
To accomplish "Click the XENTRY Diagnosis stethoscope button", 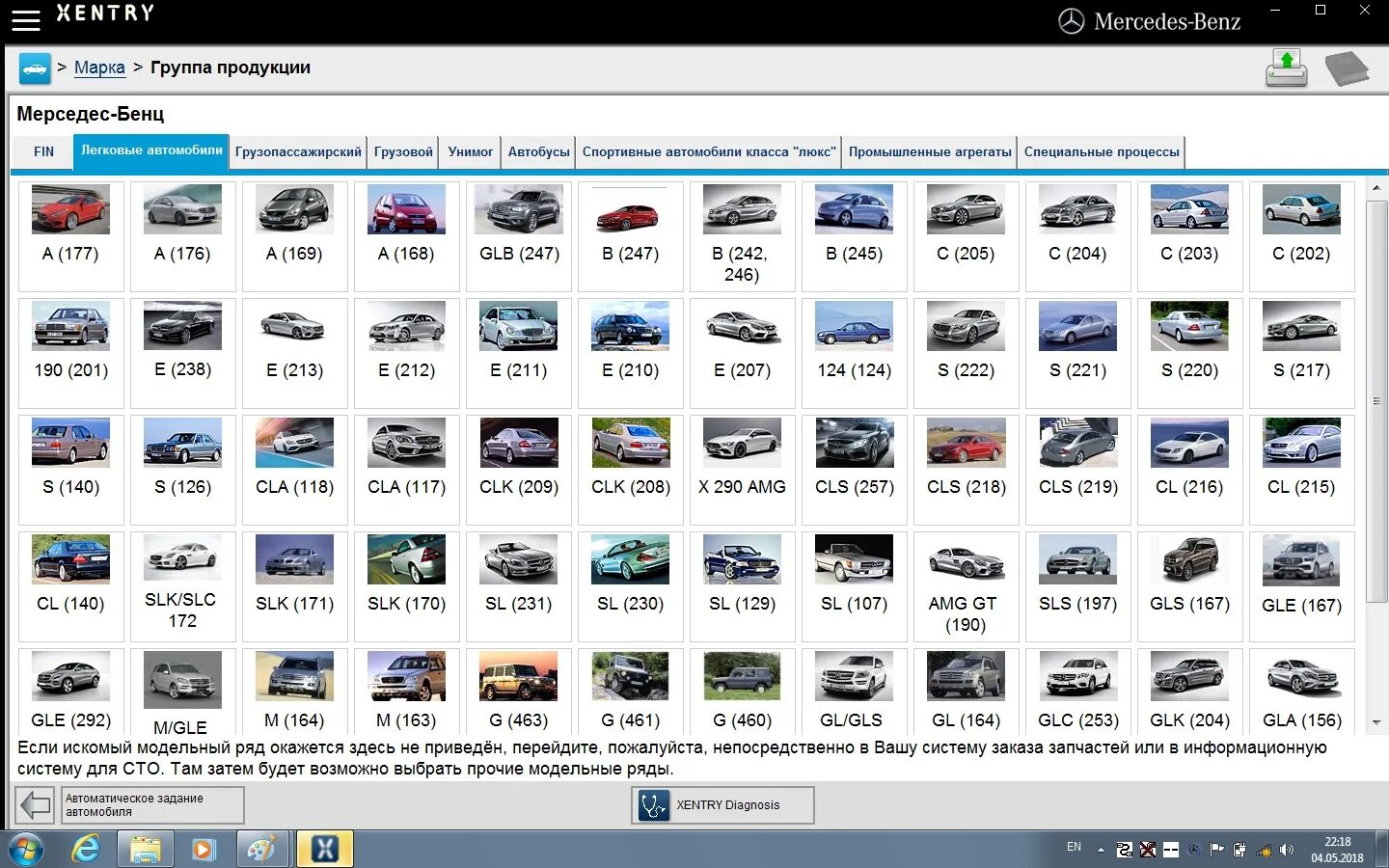I will click(x=722, y=805).
